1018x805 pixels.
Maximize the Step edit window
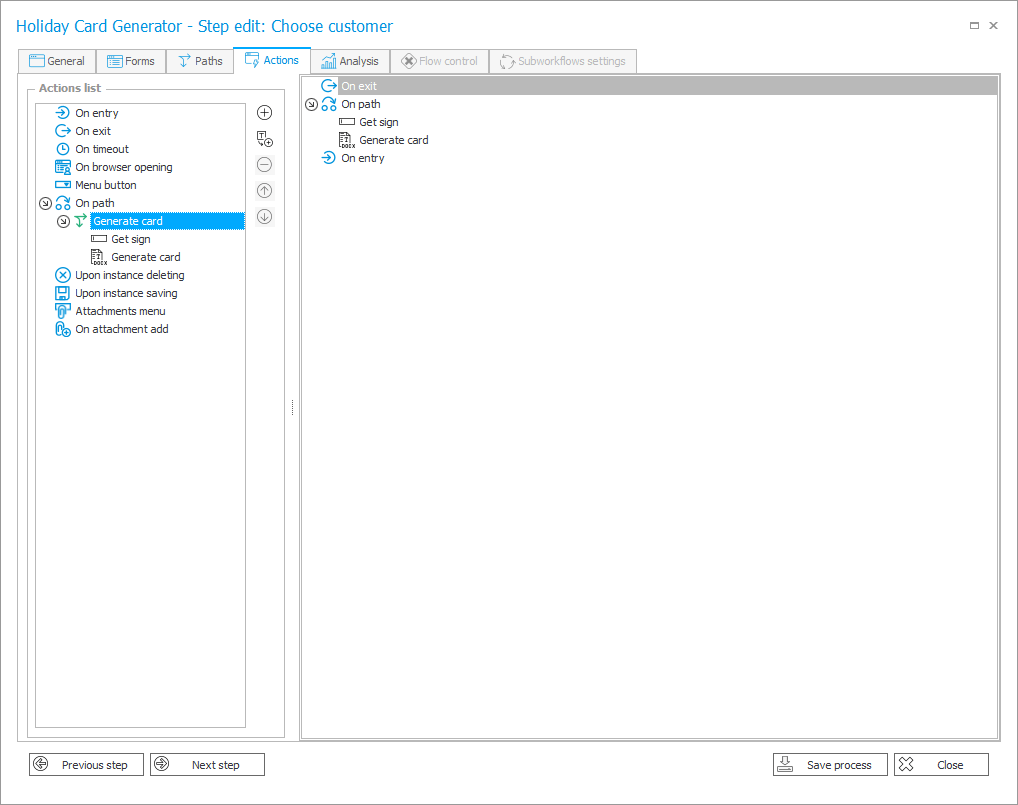click(x=974, y=26)
